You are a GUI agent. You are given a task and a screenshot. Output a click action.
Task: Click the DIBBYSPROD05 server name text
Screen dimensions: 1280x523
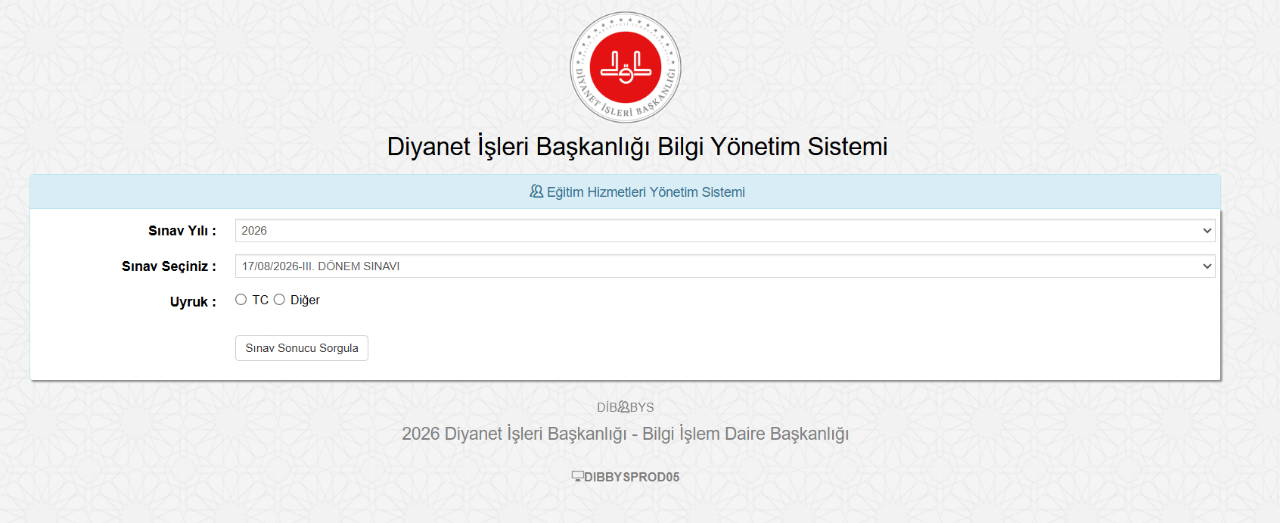point(632,477)
